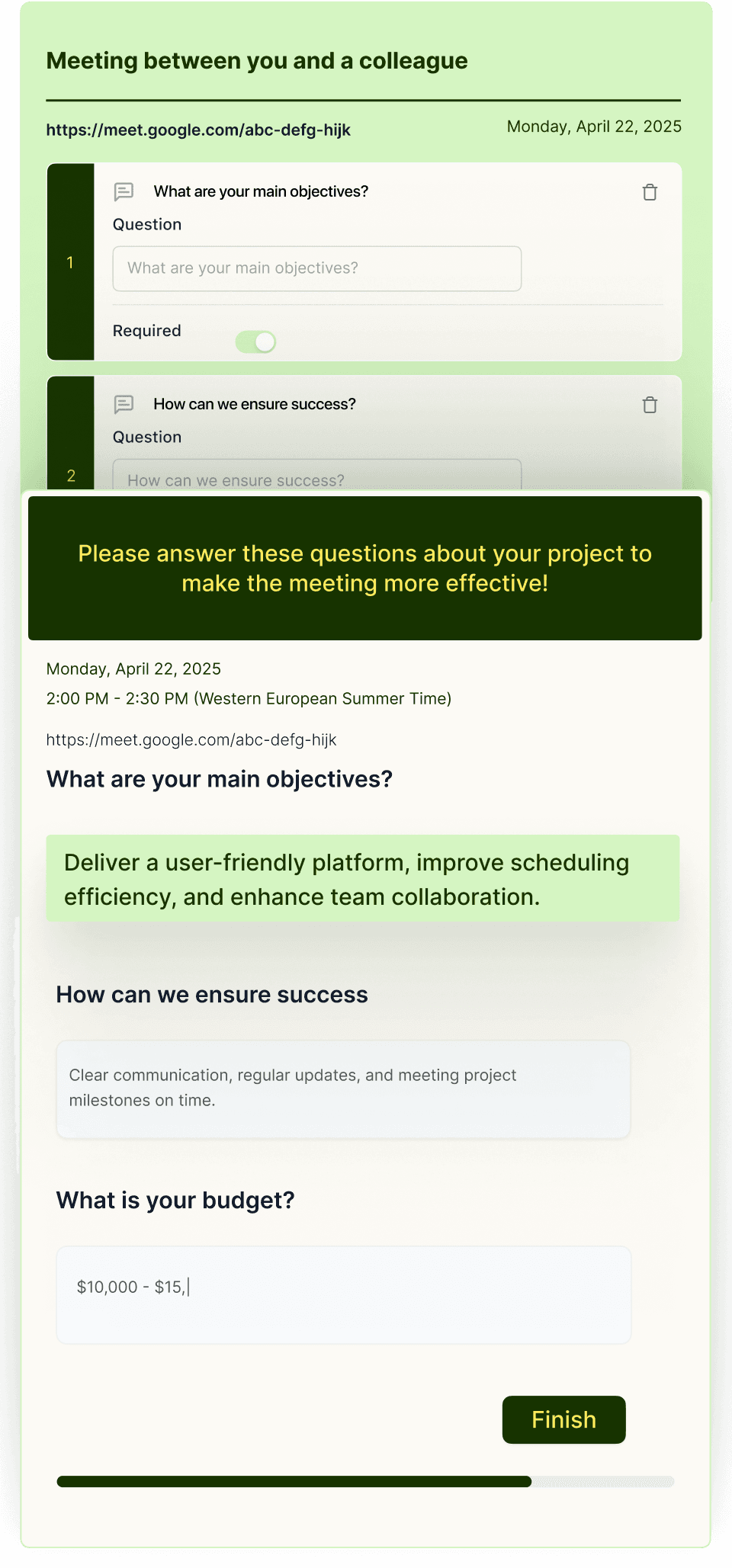The image size is (732, 1568).
Task: Open the top Google Meet link
Action: click(198, 130)
